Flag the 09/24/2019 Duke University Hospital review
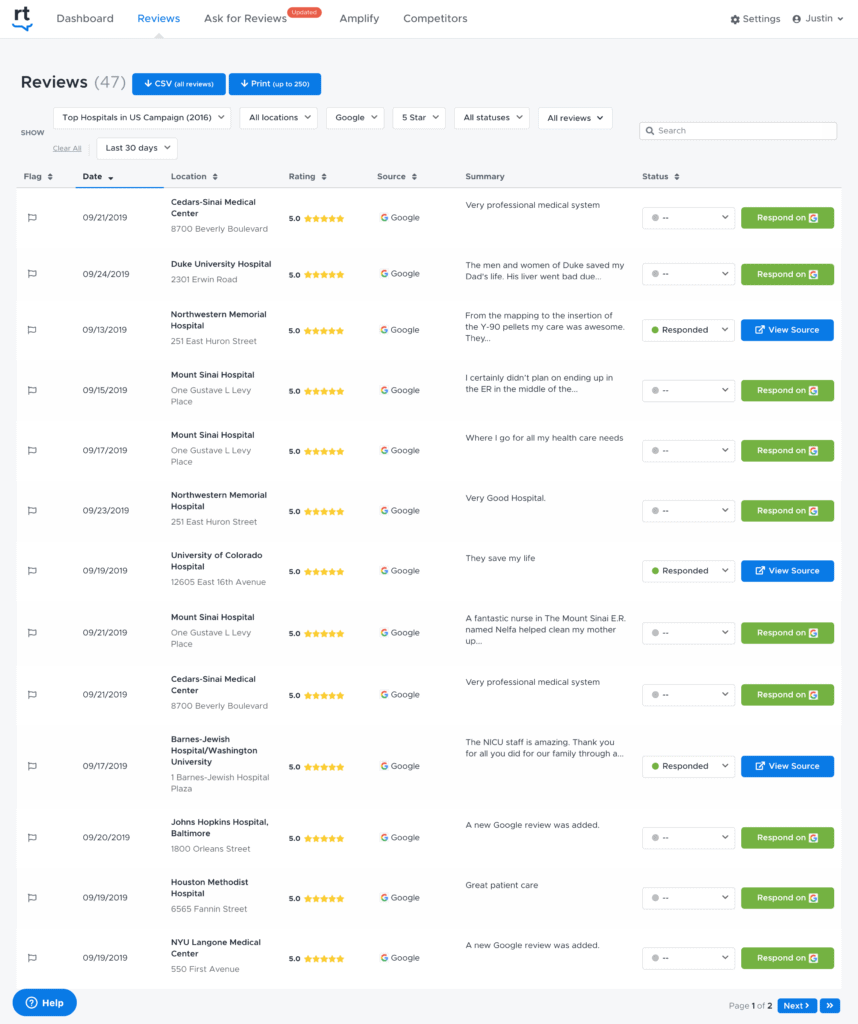The width and height of the screenshot is (858, 1024). coord(34,273)
